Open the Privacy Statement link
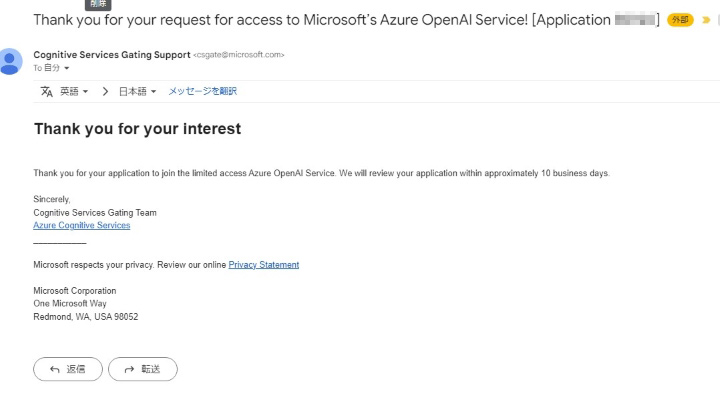 click(263, 264)
